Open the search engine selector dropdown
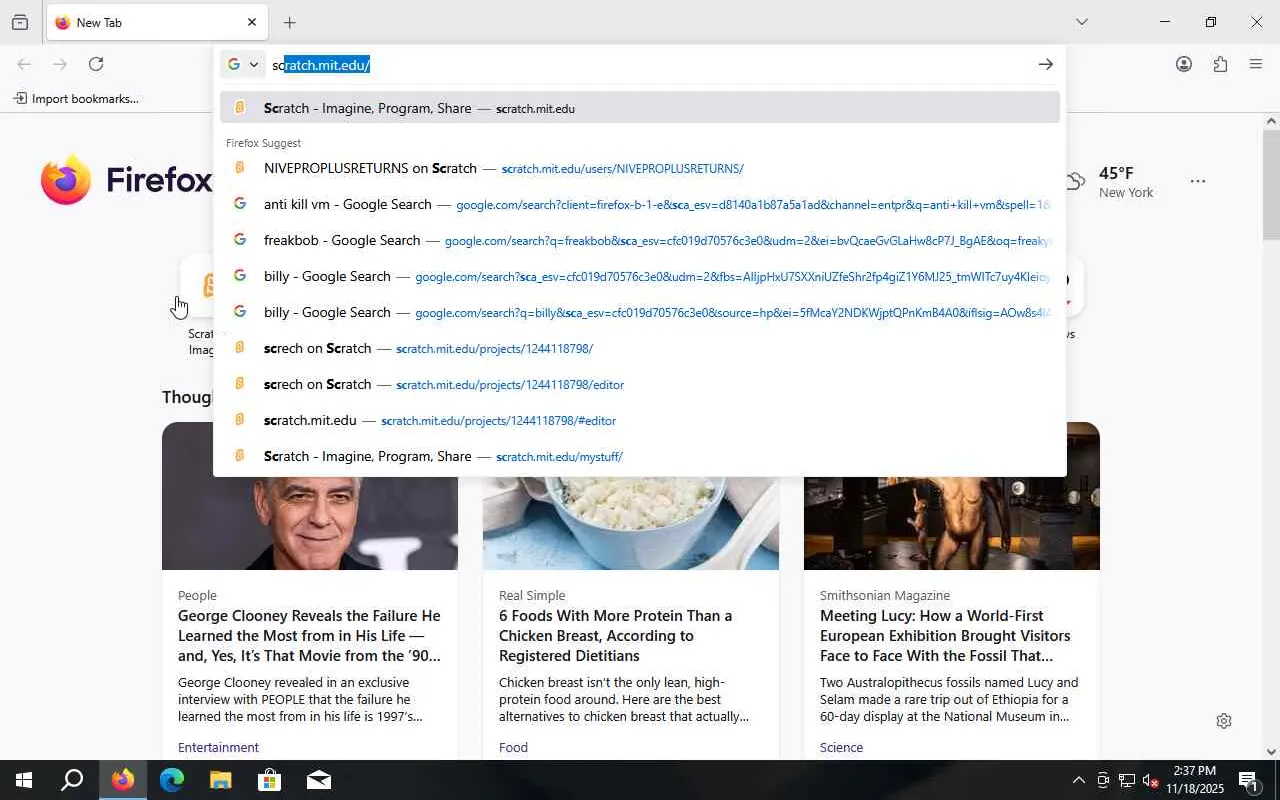This screenshot has width=1280, height=800. pyautogui.click(x=243, y=64)
